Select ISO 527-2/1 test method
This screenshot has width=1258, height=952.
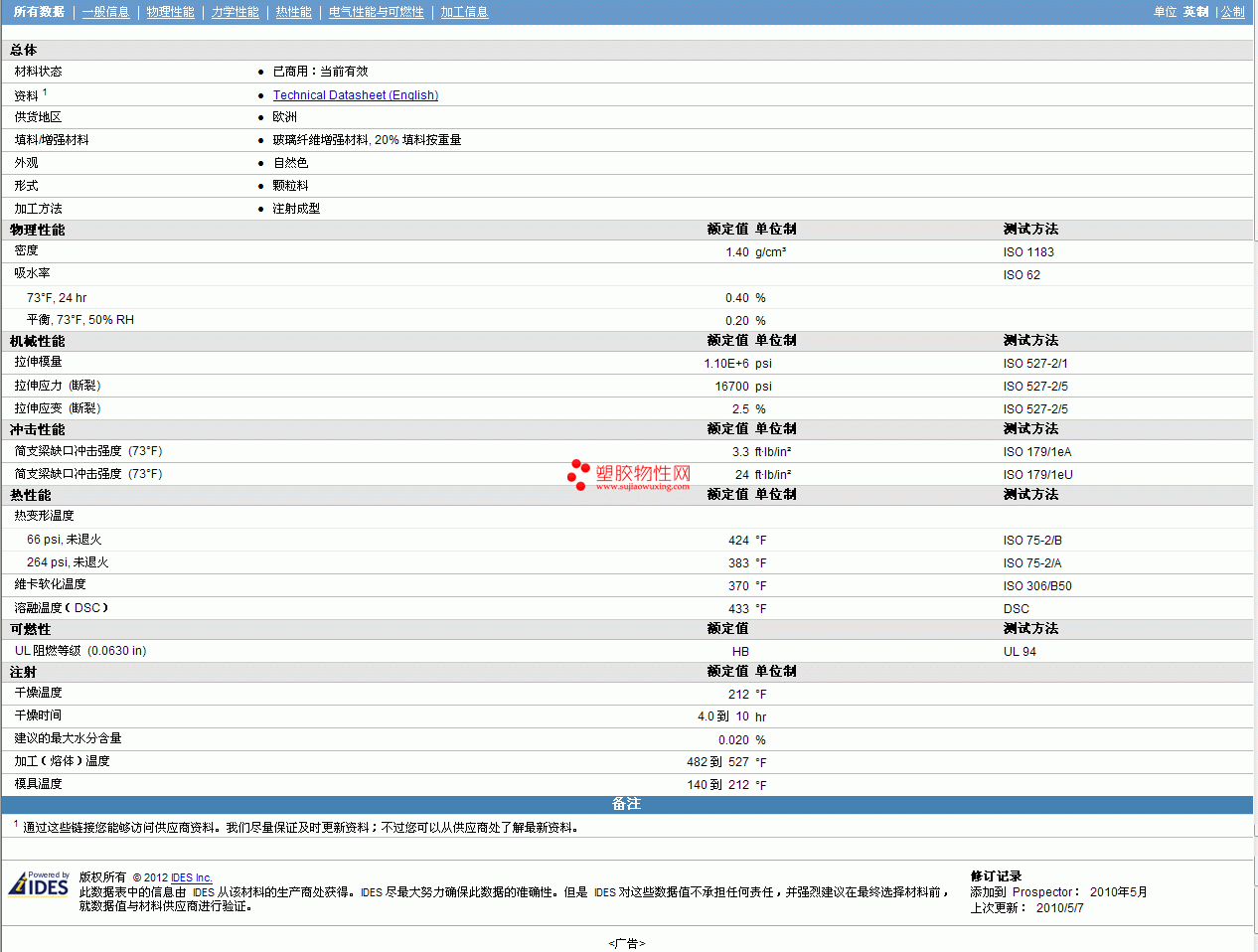pyautogui.click(x=1035, y=364)
